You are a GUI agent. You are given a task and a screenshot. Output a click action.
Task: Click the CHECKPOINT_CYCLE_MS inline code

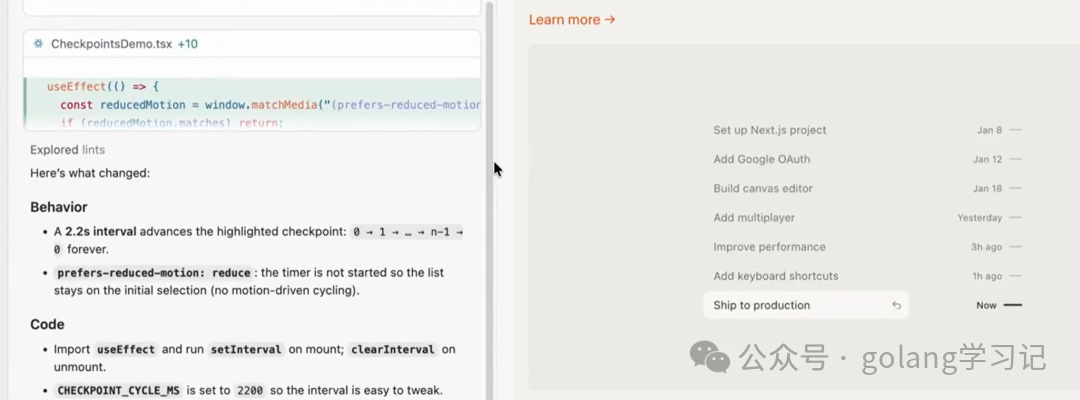(118, 390)
